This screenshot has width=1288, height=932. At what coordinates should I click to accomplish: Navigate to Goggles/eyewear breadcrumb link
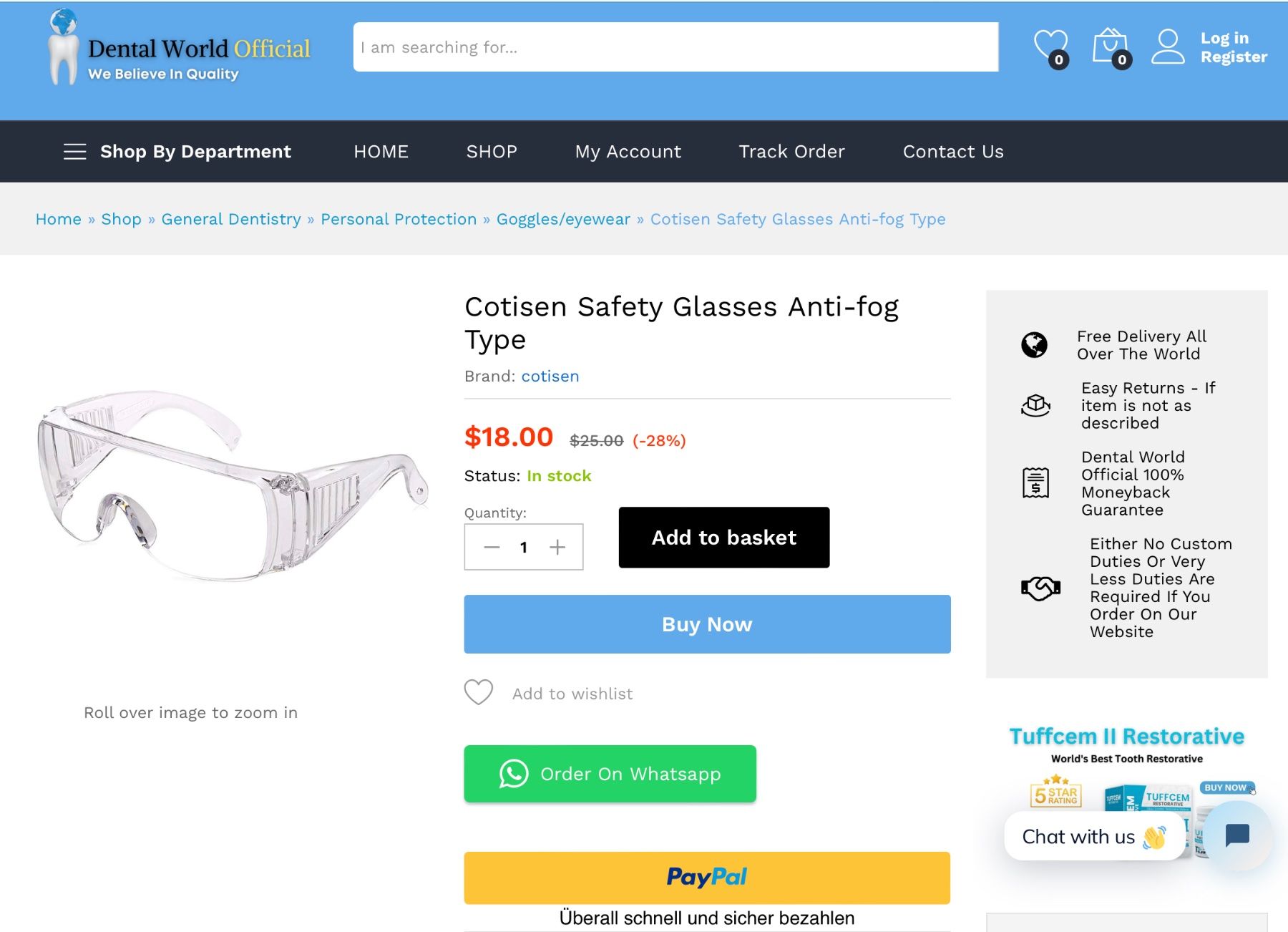coord(563,219)
